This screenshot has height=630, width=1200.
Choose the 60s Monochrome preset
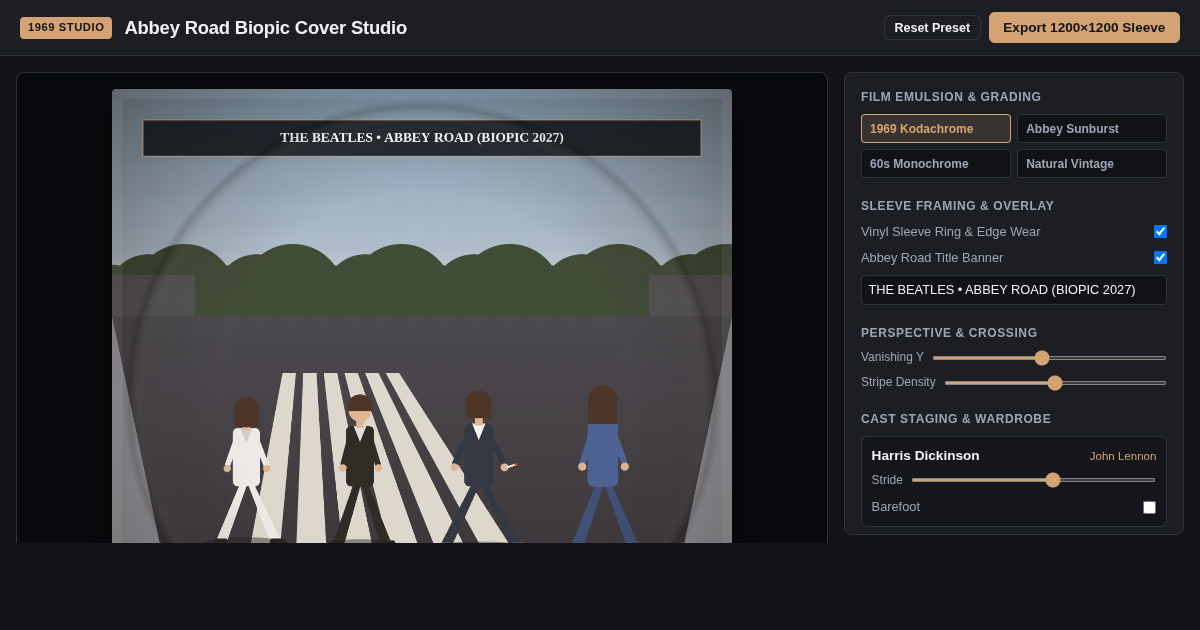(936, 164)
